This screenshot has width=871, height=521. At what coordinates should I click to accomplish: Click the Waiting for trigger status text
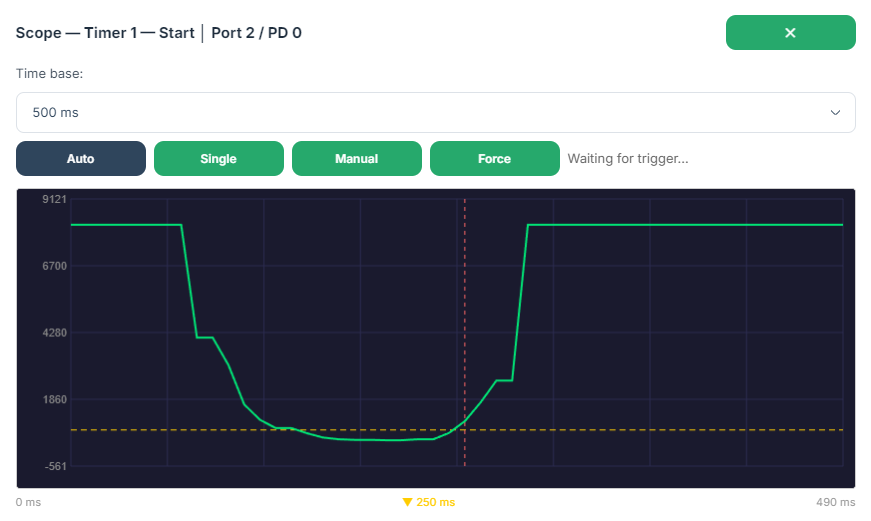[x=628, y=158]
